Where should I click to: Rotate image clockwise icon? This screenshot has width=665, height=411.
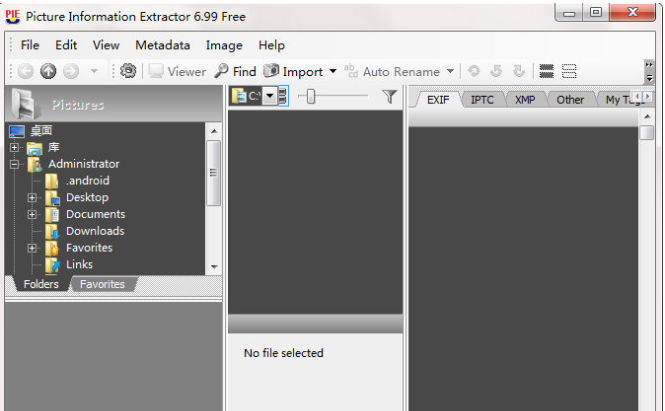click(x=519, y=71)
